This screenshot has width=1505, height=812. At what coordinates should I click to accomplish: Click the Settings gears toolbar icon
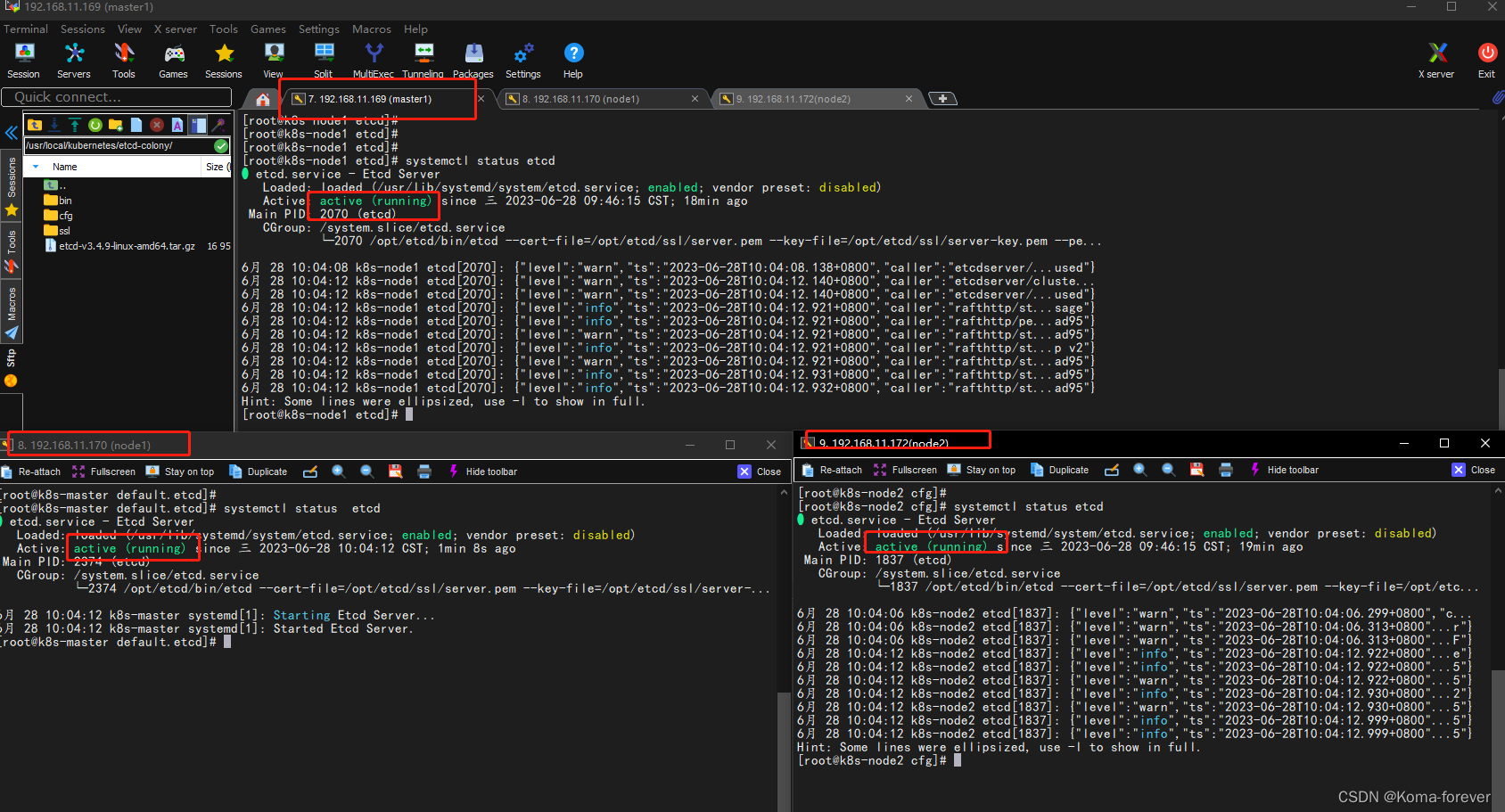523,61
